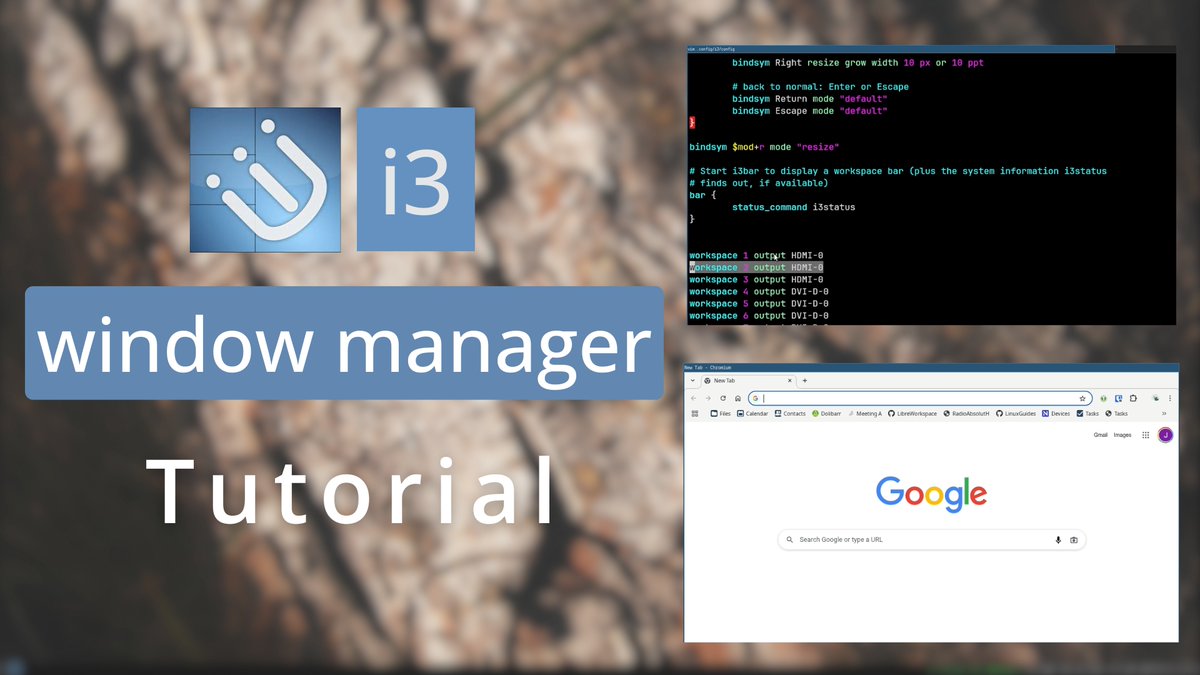Image resolution: width=1200 pixels, height=675 pixels.
Task: Click the 'bindsym Return mode "default"' line
Action: (x=810, y=99)
